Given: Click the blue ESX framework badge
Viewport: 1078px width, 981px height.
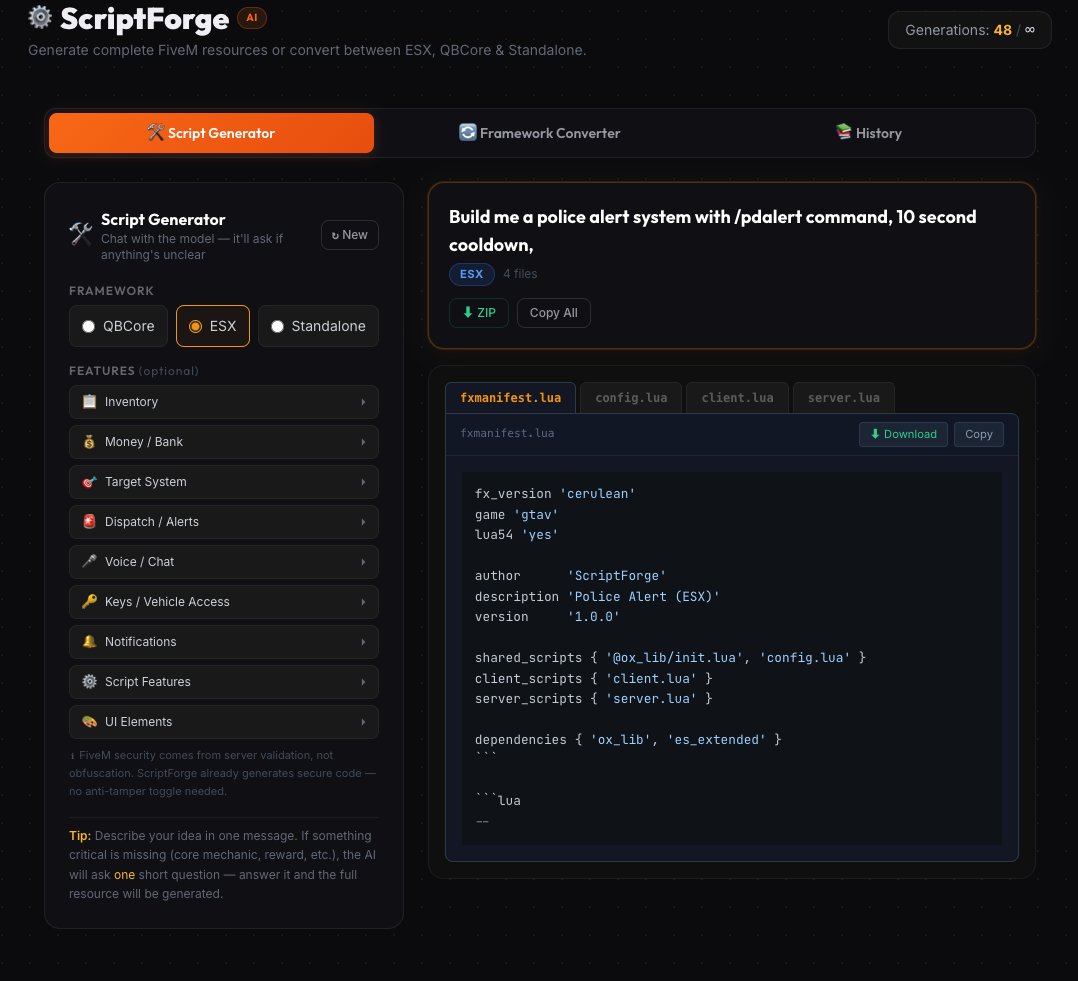Looking at the screenshot, I should click(x=472, y=274).
